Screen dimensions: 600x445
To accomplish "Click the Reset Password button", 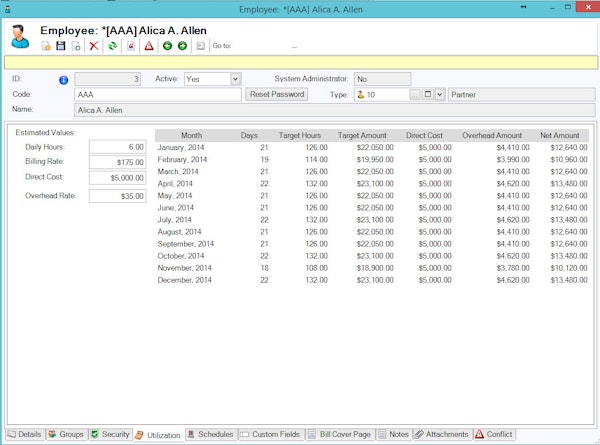I will coord(277,94).
